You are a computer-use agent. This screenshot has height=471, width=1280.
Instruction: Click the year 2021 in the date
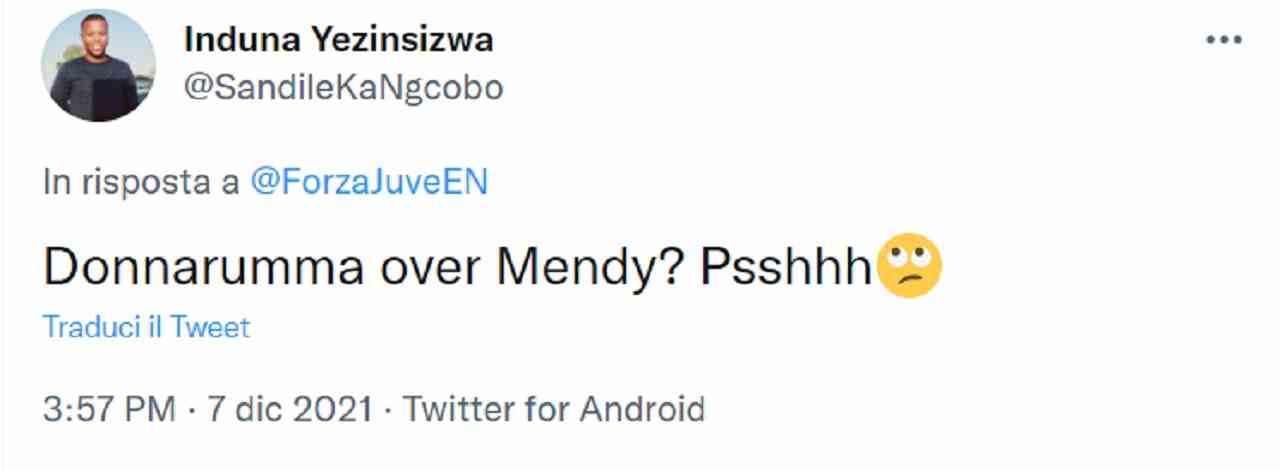[335, 409]
